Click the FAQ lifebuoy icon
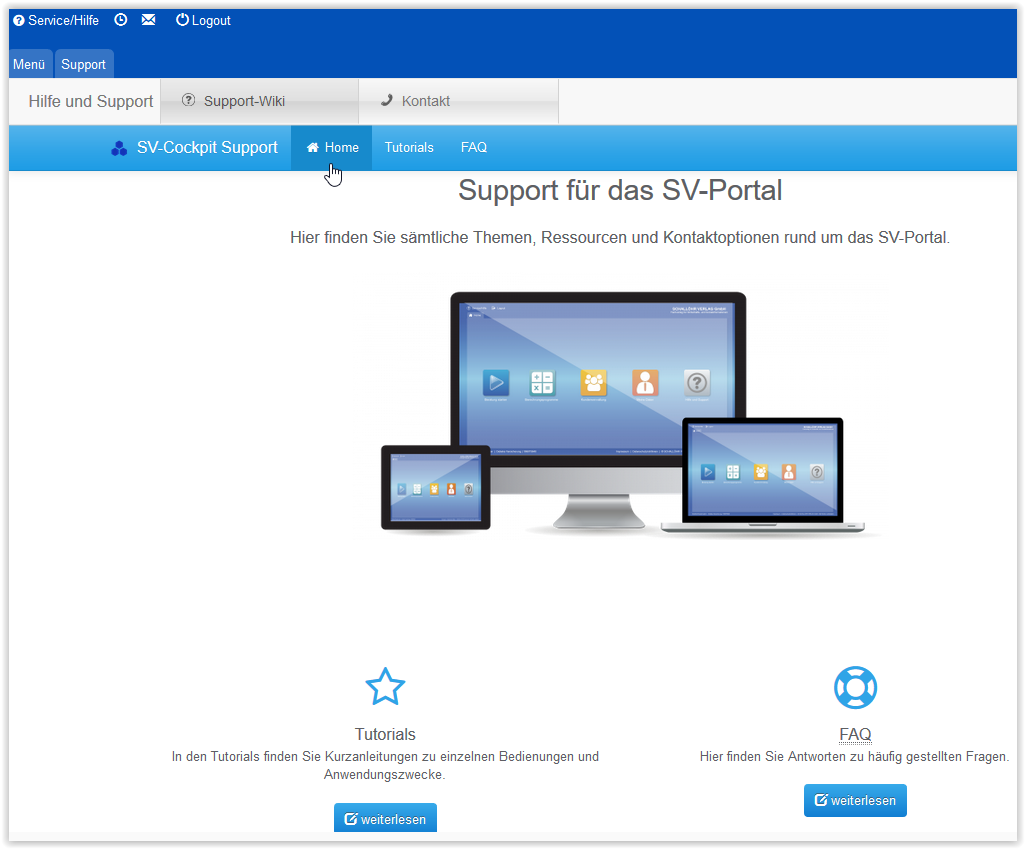The width and height of the screenshot is (1025, 849). pos(855,688)
